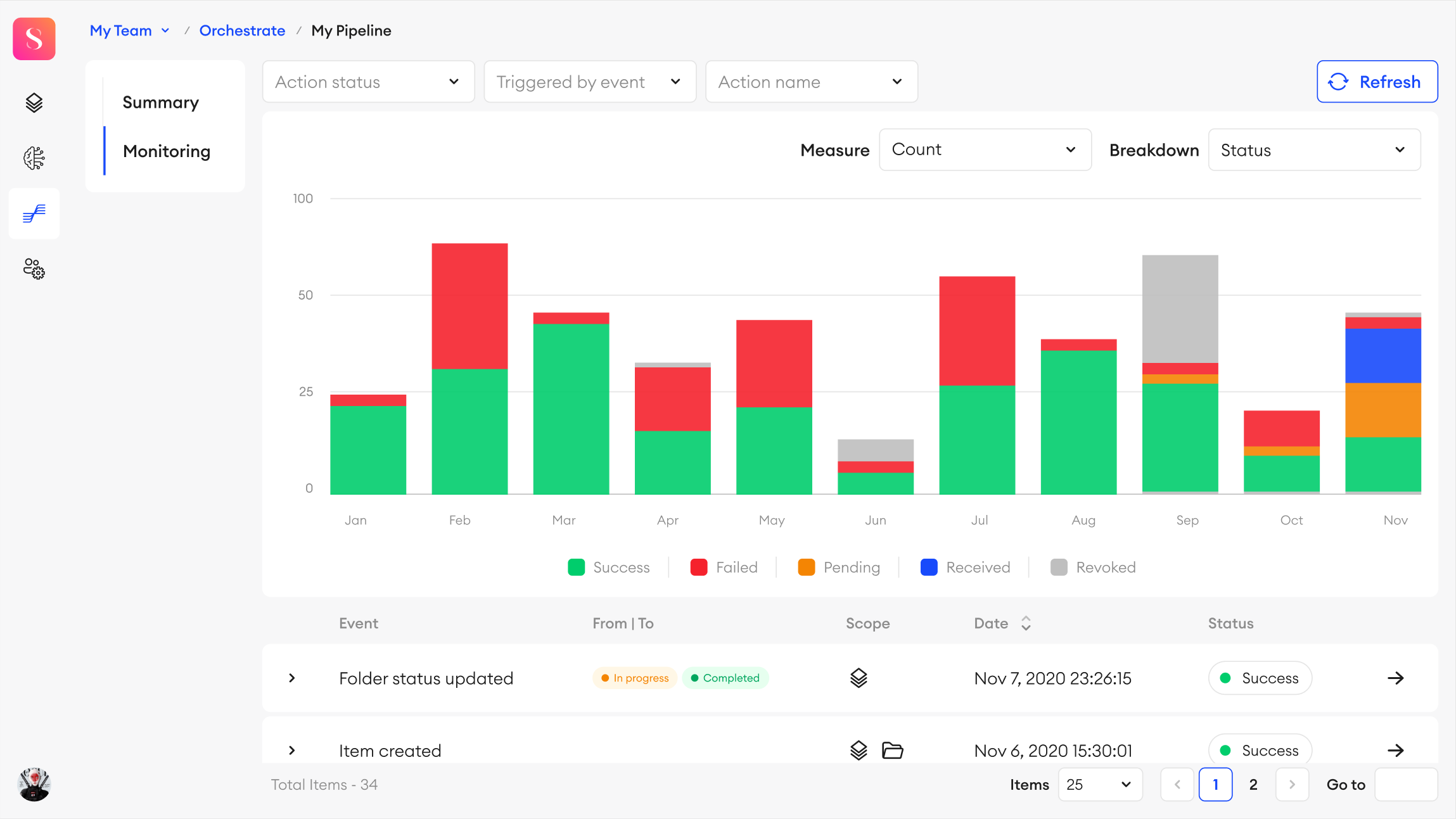Toggle Failed series in chart legend
This screenshot has width=1456, height=819.
pyautogui.click(x=724, y=568)
